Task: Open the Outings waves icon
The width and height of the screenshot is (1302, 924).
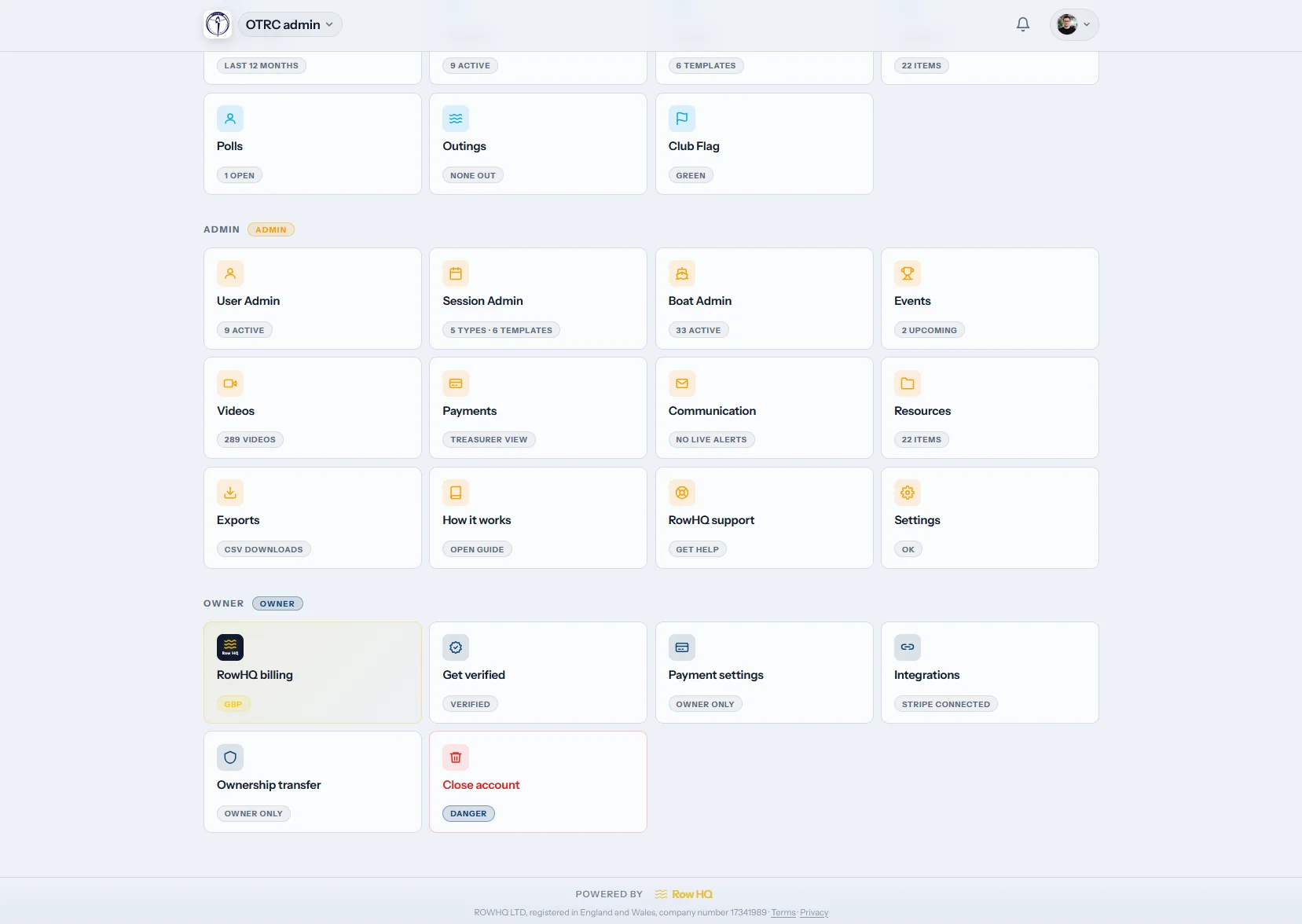Action: pyautogui.click(x=456, y=119)
